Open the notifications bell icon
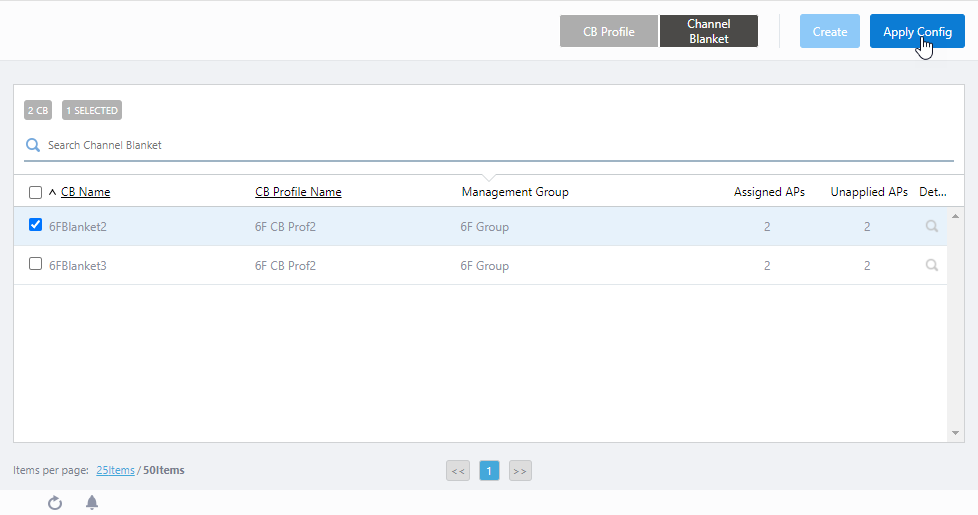This screenshot has width=978, height=515. 92,503
